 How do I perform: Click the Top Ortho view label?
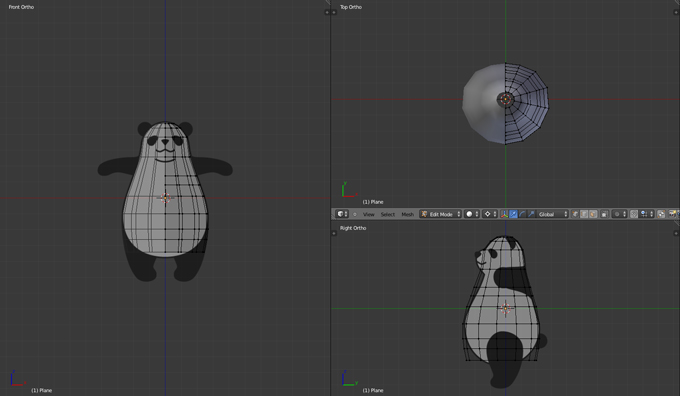pyautogui.click(x=351, y=7)
